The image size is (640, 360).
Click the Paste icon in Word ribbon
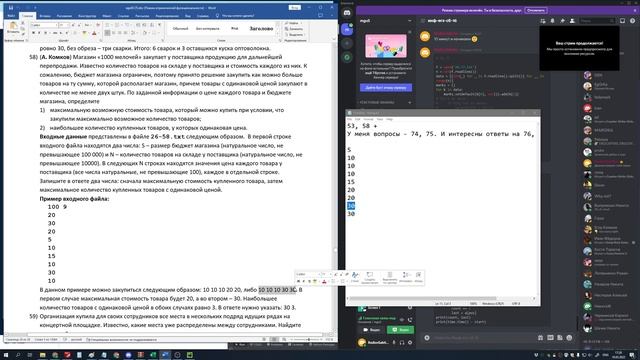click(13, 28)
